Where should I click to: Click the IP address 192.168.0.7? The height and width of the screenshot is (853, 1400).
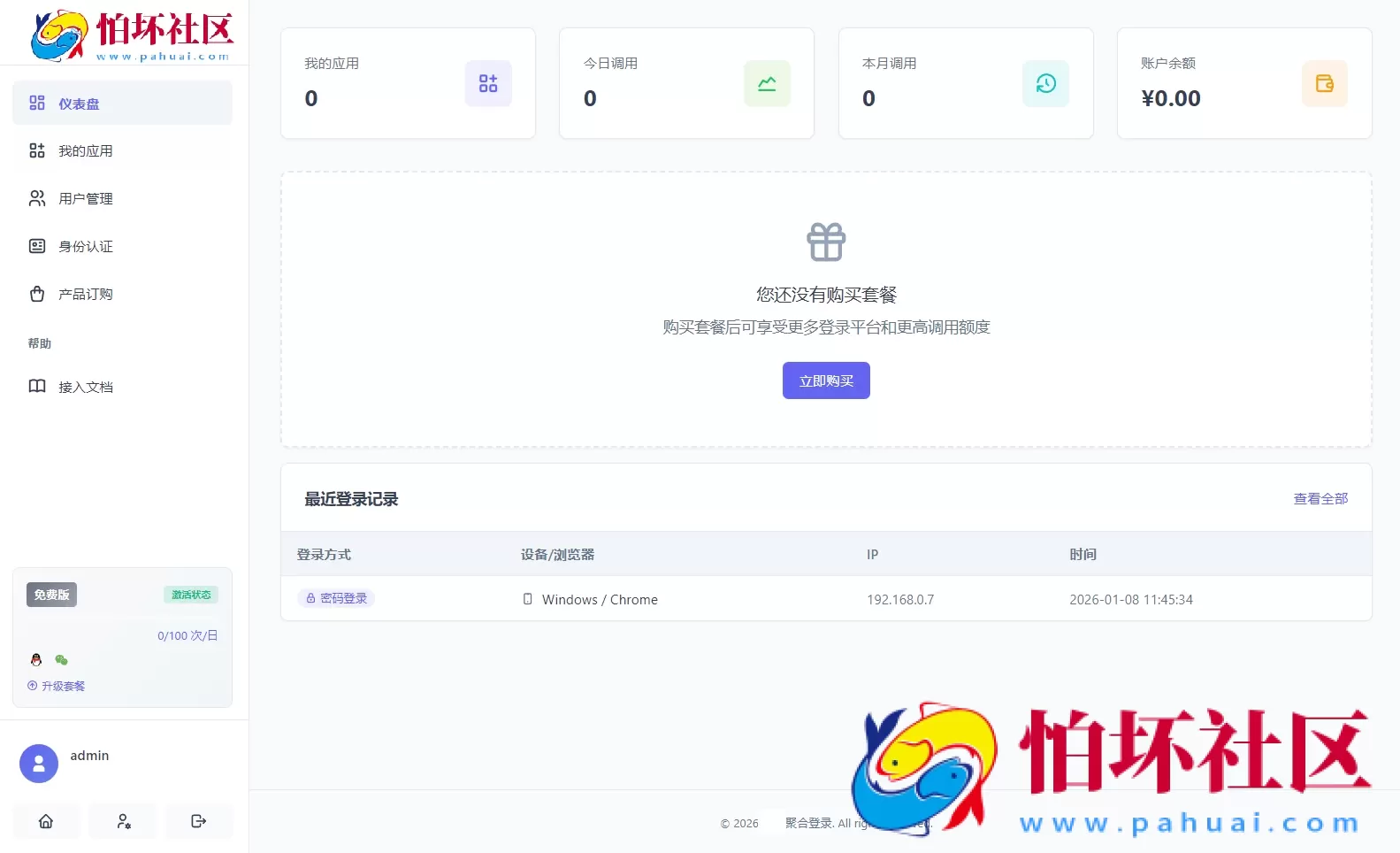pos(900,600)
